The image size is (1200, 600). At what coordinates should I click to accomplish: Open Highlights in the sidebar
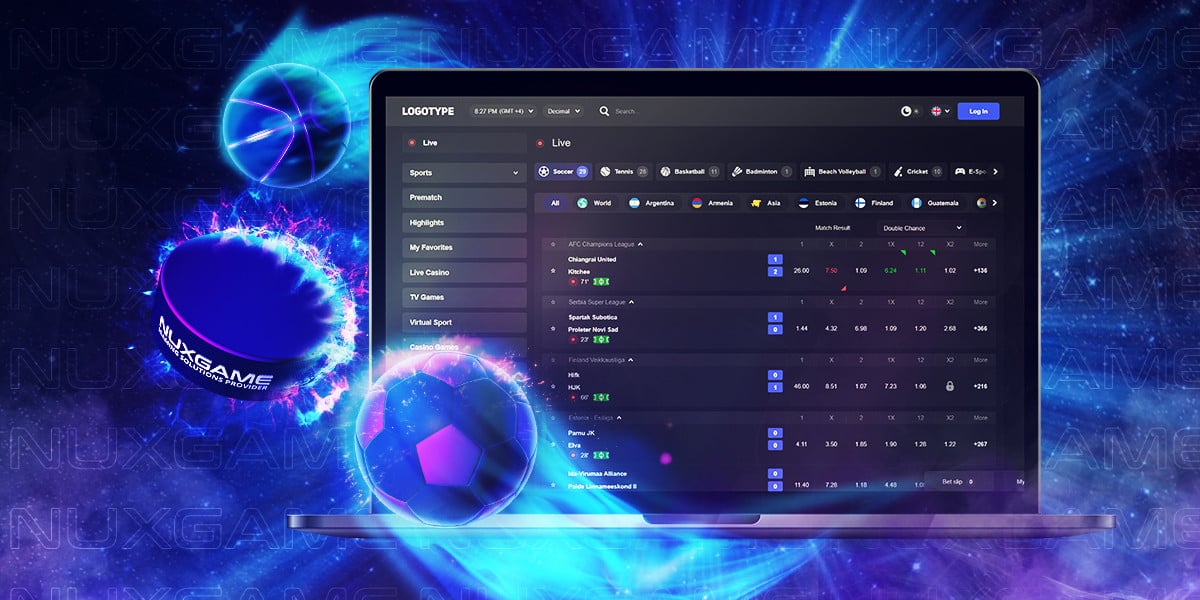click(x=464, y=223)
